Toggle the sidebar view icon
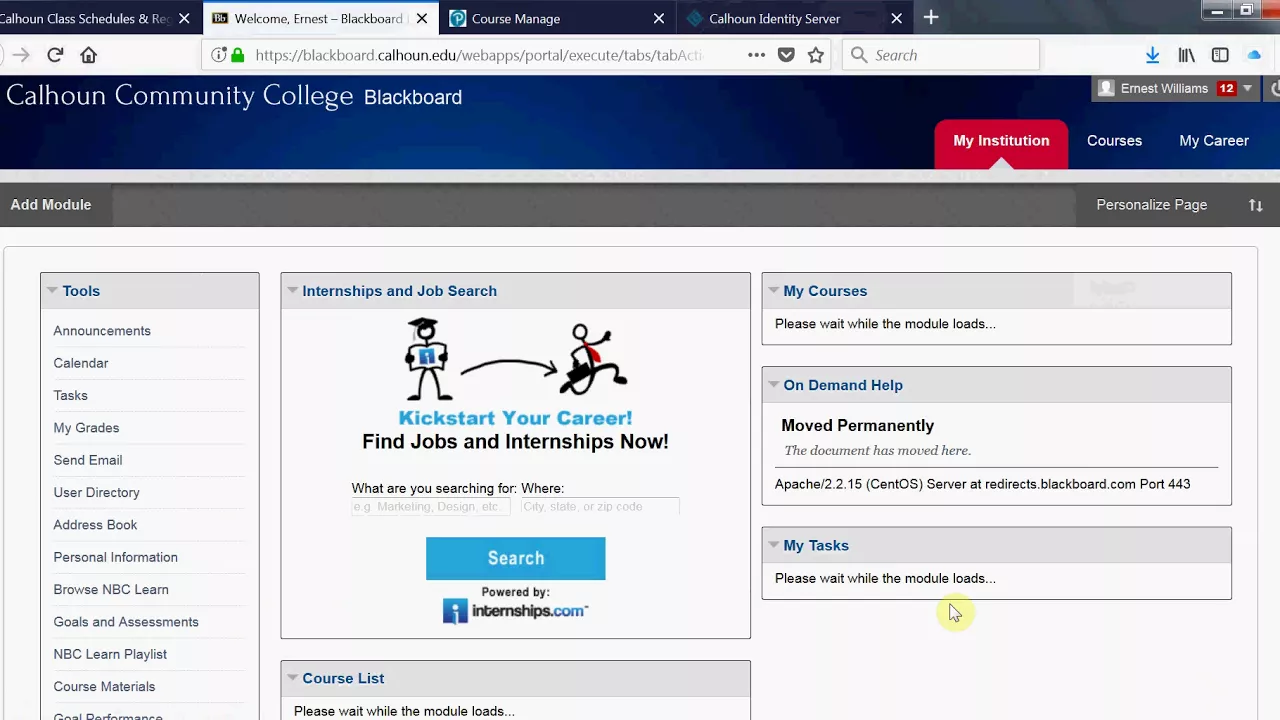Screen dimensions: 1280x720 tap(1220, 55)
